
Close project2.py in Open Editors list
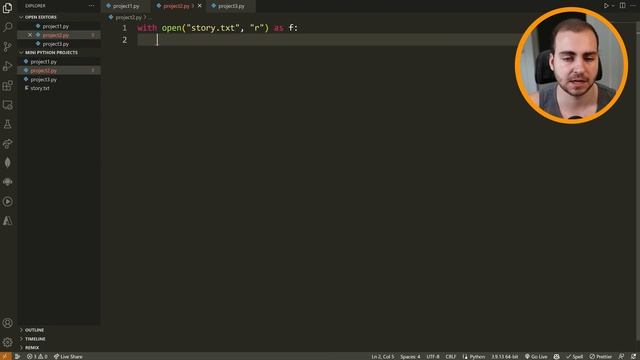pos(30,35)
